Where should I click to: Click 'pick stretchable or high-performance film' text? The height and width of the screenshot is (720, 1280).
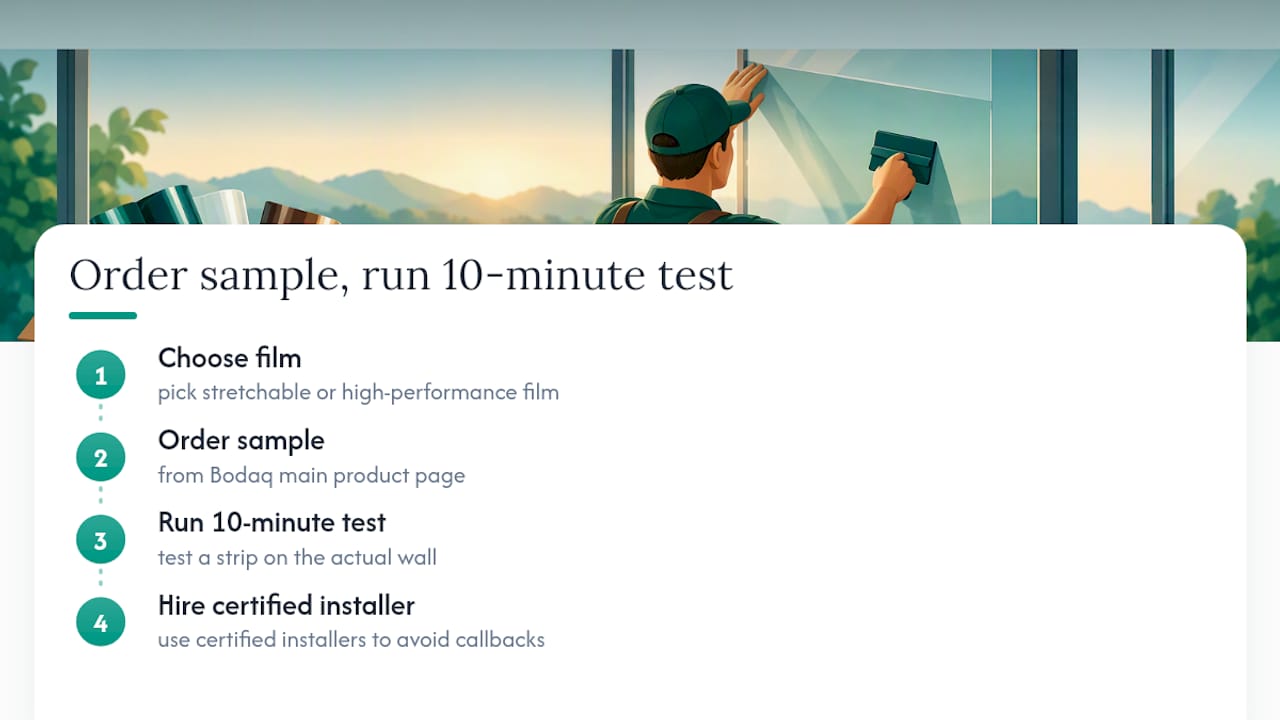pyautogui.click(x=358, y=392)
